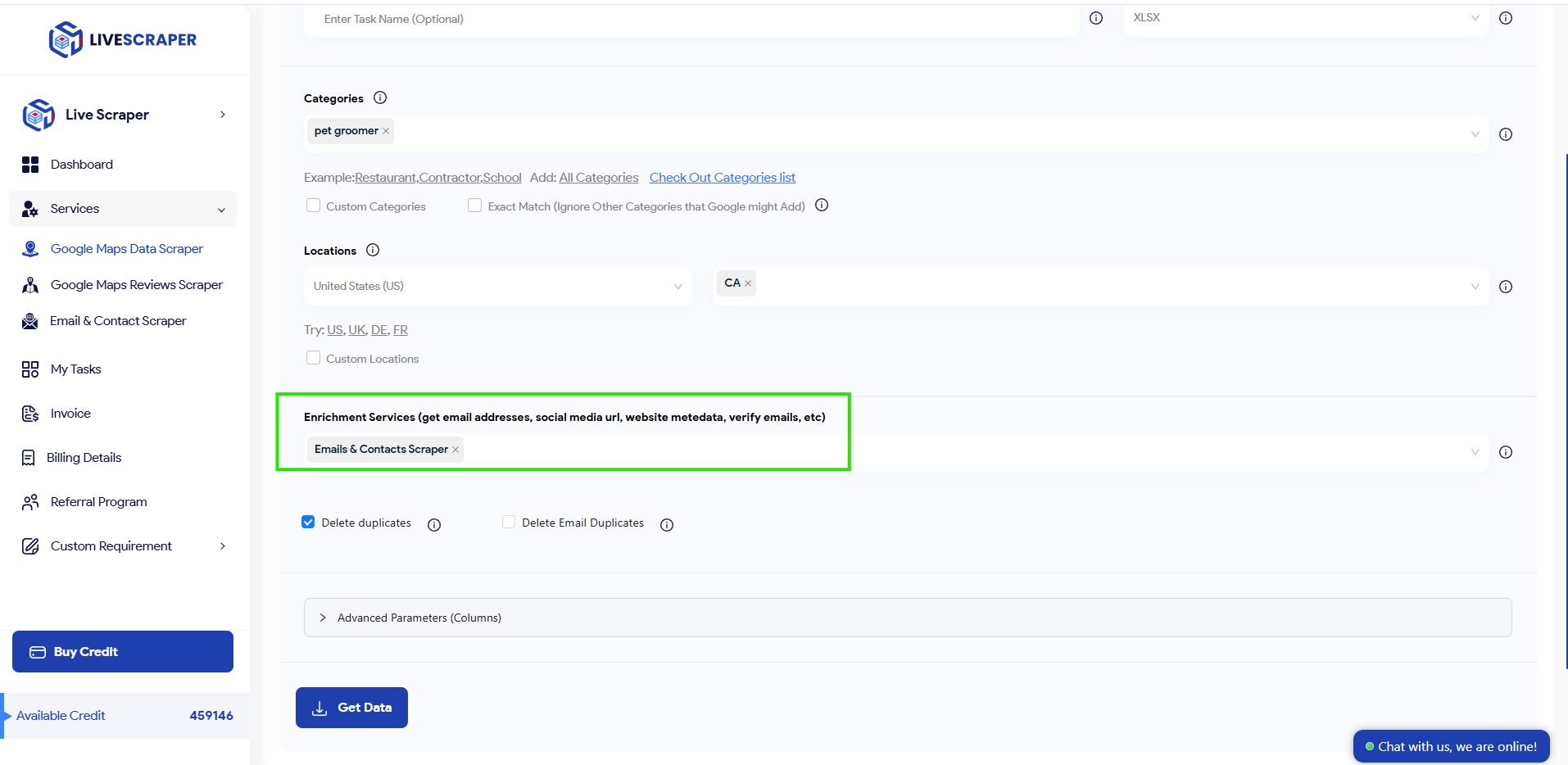Image resolution: width=1568 pixels, height=765 pixels.
Task: Click the Custom Requirement pencil icon
Action: (30, 546)
